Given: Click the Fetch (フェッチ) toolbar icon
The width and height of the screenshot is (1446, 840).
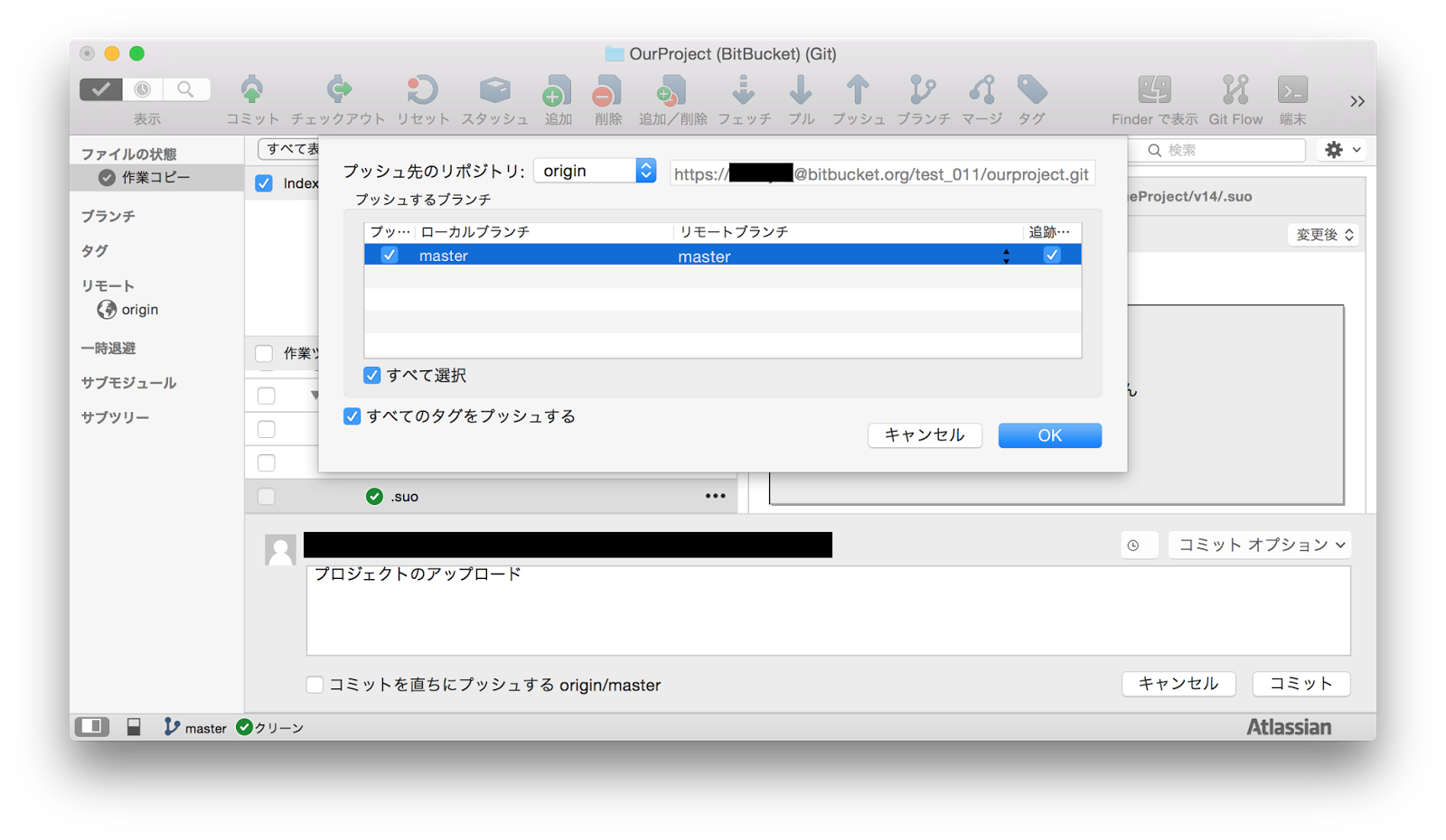Looking at the screenshot, I should [744, 90].
